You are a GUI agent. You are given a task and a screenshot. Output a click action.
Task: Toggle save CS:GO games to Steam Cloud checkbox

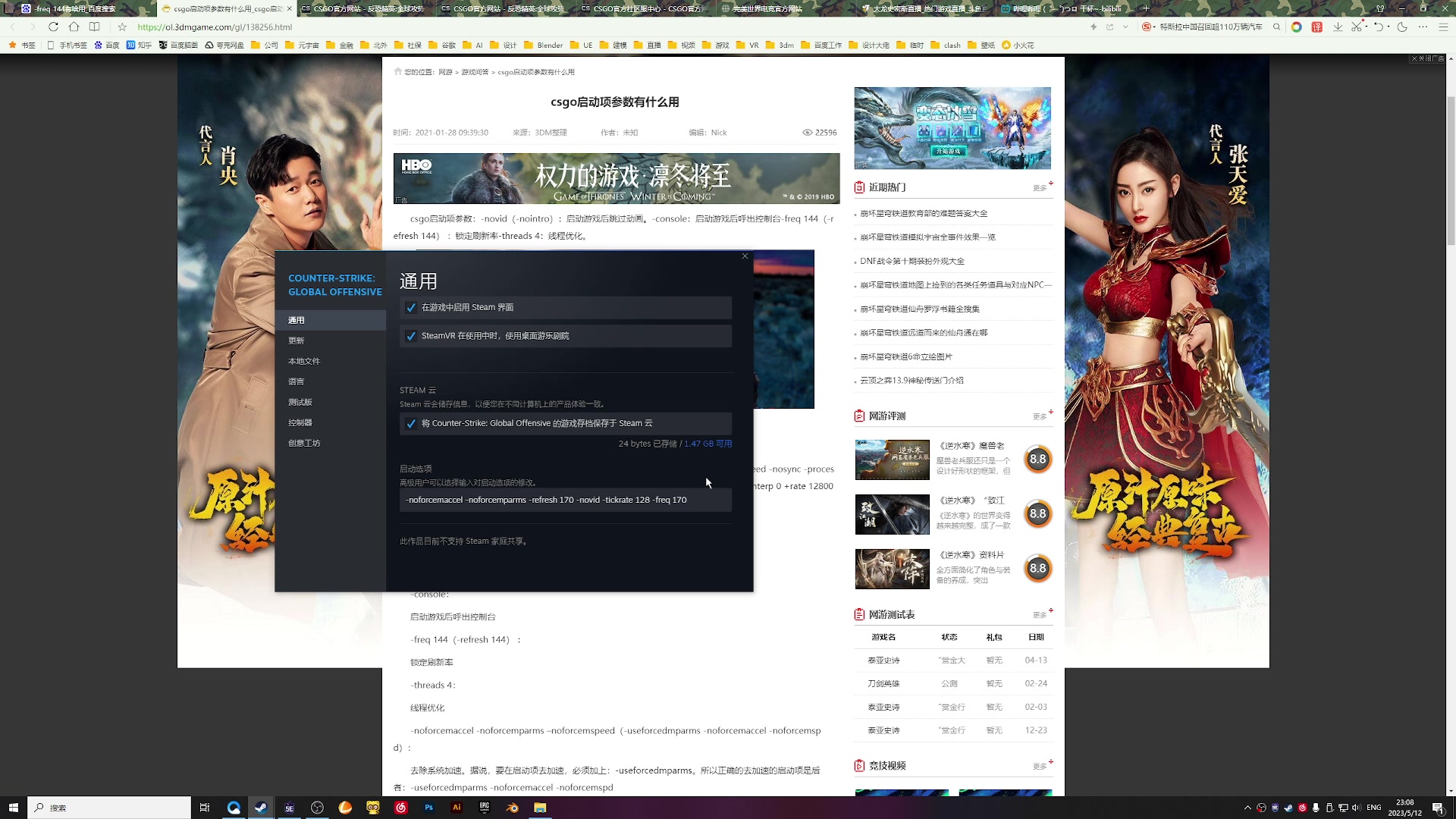coord(411,424)
